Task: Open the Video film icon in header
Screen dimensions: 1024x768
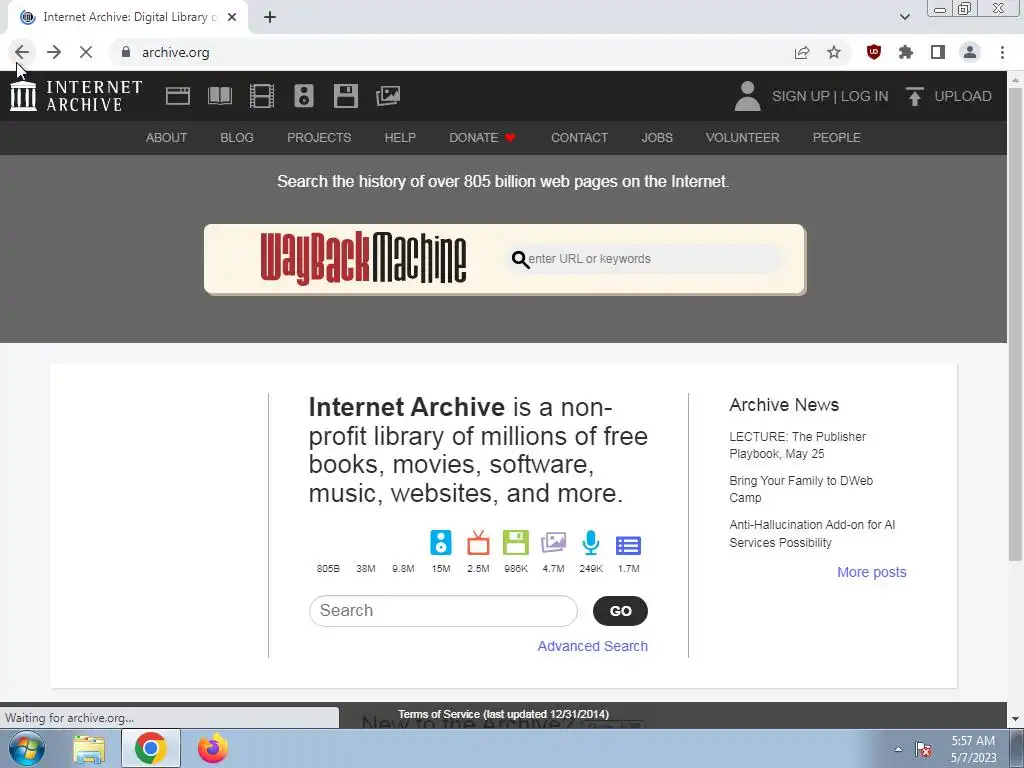Action: click(262, 96)
